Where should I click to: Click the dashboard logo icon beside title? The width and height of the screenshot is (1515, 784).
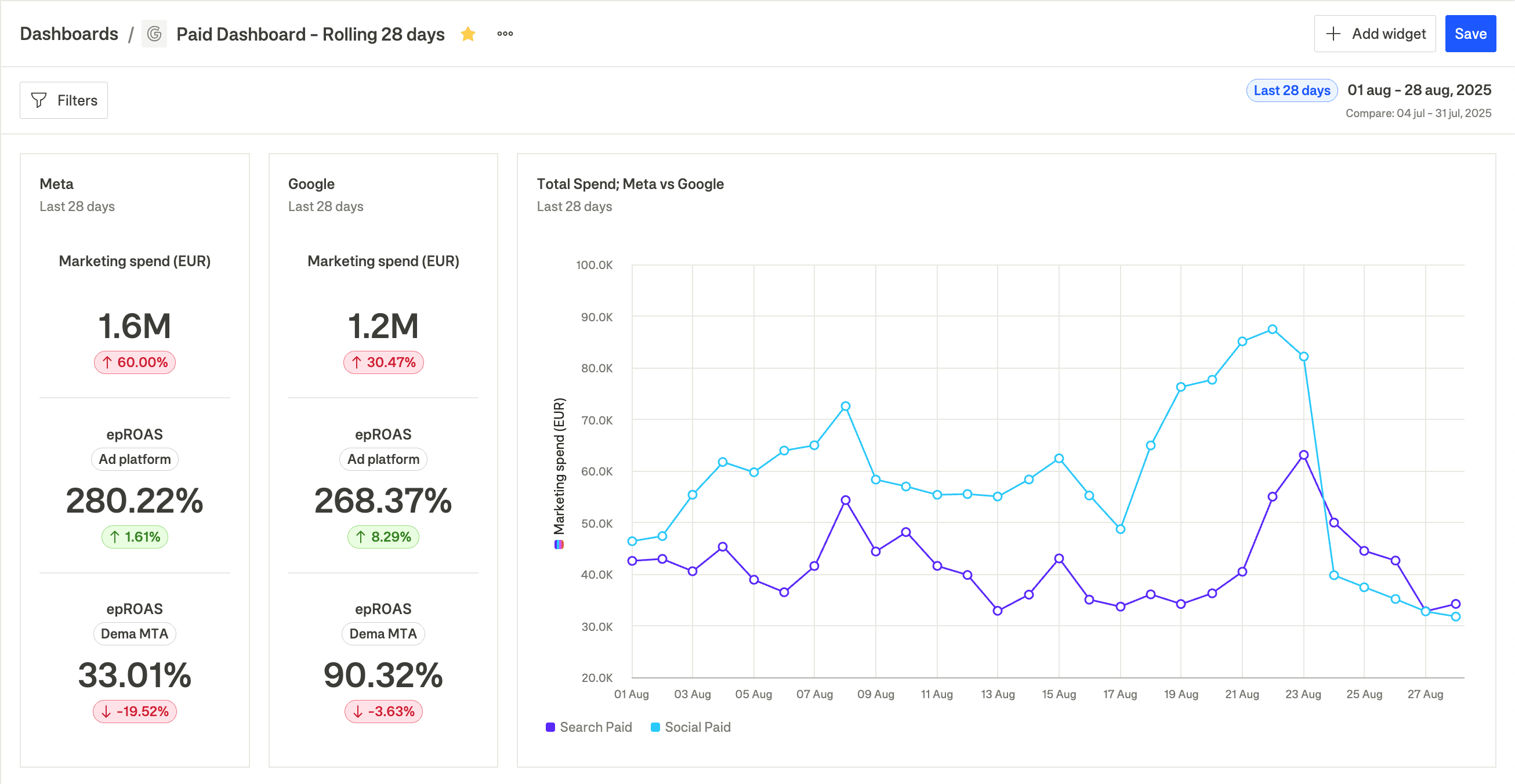click(154, 34)
